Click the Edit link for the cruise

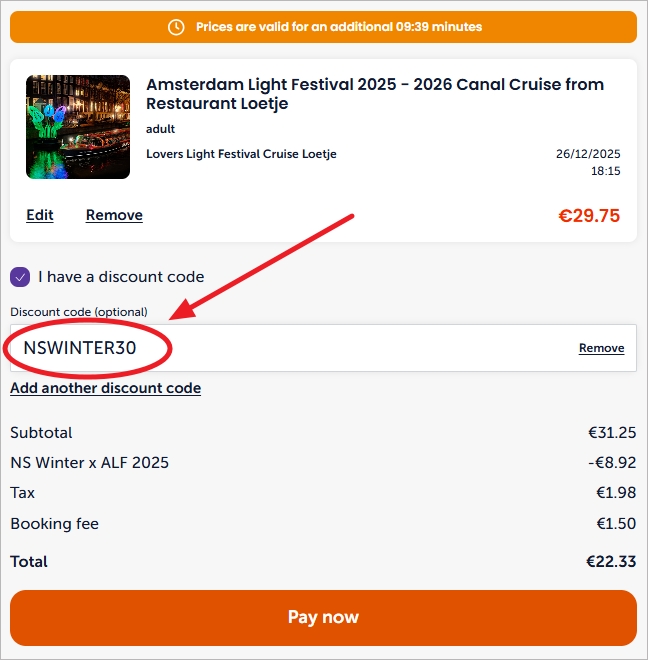40,215
